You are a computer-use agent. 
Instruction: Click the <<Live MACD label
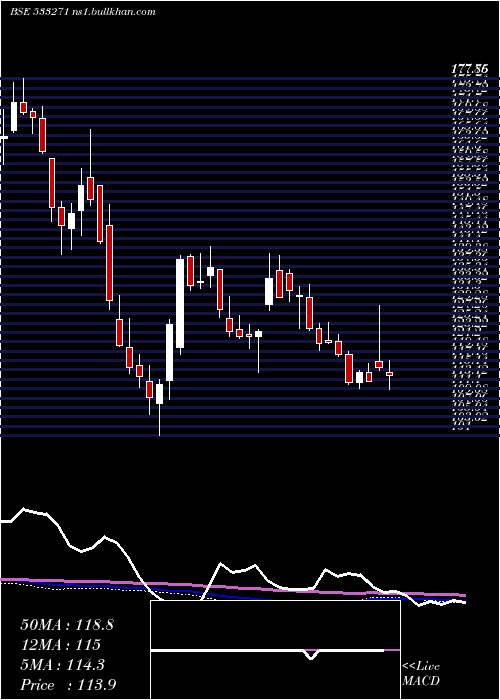[x=421, y=674]
